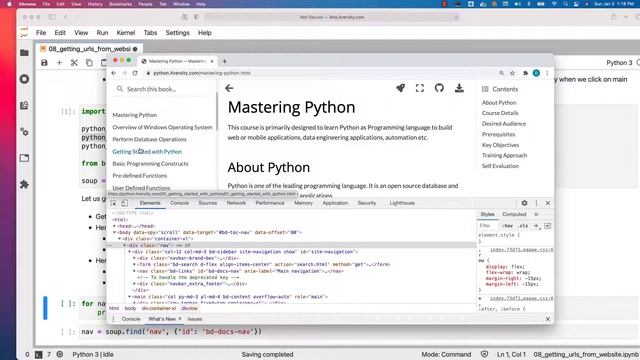Open Getting Started with Python chapter link
Screen dimensions: 640x360
pos(147,151)
